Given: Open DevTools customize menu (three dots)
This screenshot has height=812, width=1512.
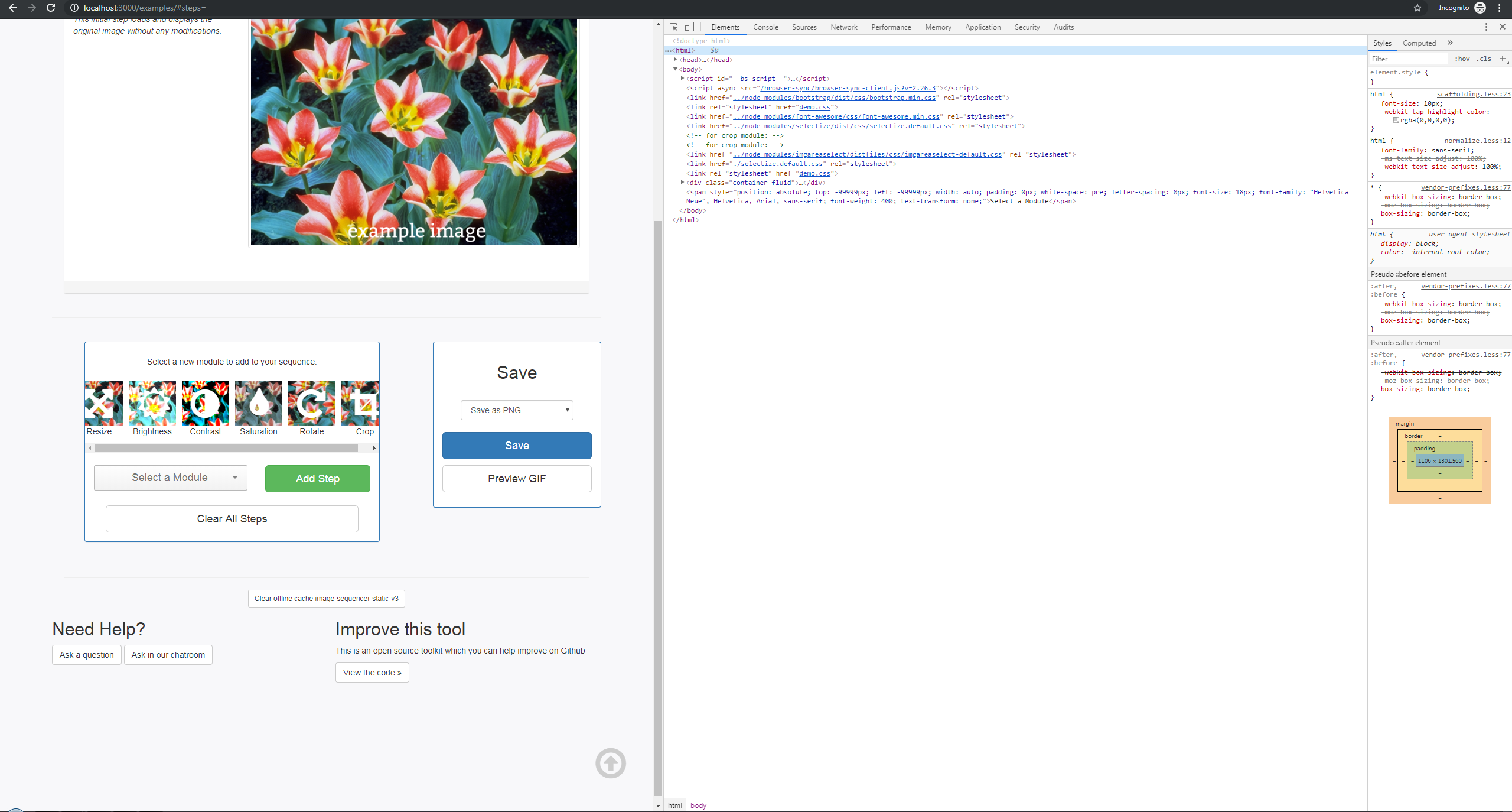Looking at the screenshot, I should click(1486, 27).
